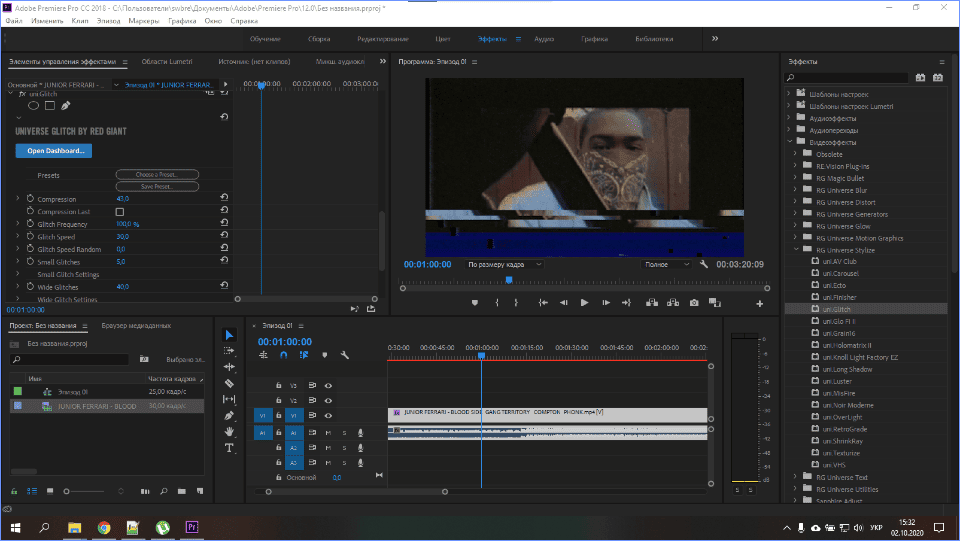The height and width of the screenshot is (541, 960).
Task: Click Mark In button in Program monitor
Action: click(497, 302)
